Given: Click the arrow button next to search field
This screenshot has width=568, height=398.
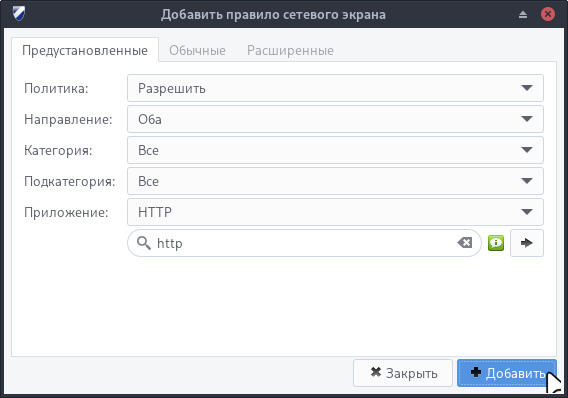Looking at the screenshot, I should [527, 243].
